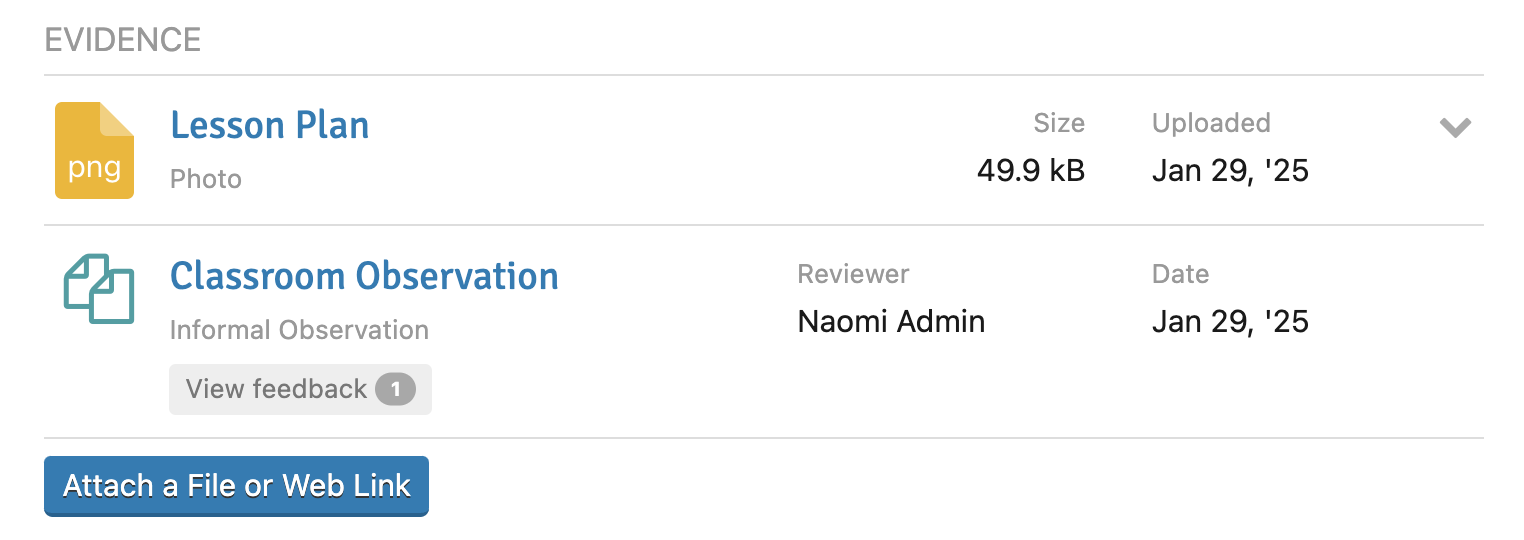Select the Naomi Admin reviewer name

coord(891,321)
